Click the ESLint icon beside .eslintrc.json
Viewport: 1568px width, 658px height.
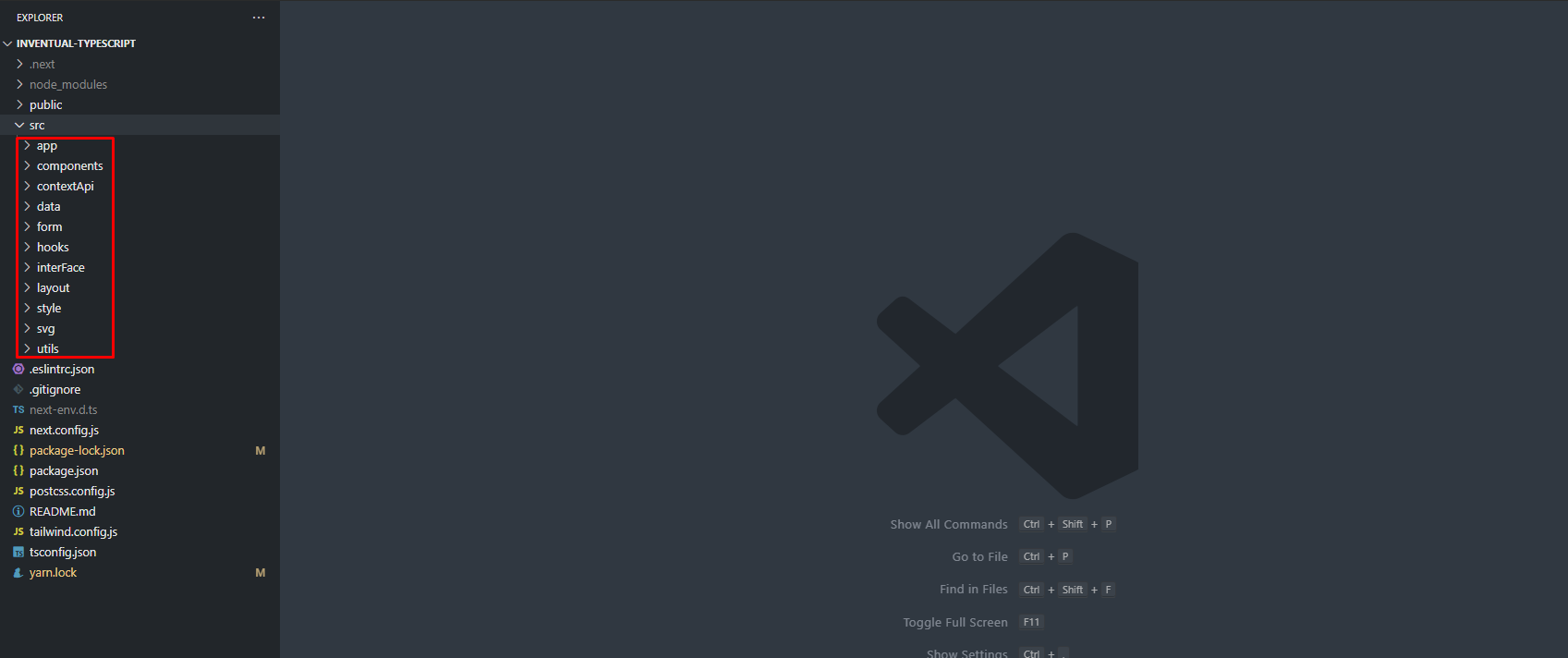(18, 369)
